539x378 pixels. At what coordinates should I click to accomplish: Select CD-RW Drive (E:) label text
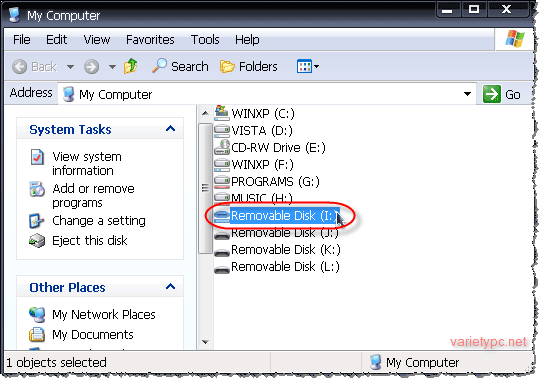click(x=278, y=148)
